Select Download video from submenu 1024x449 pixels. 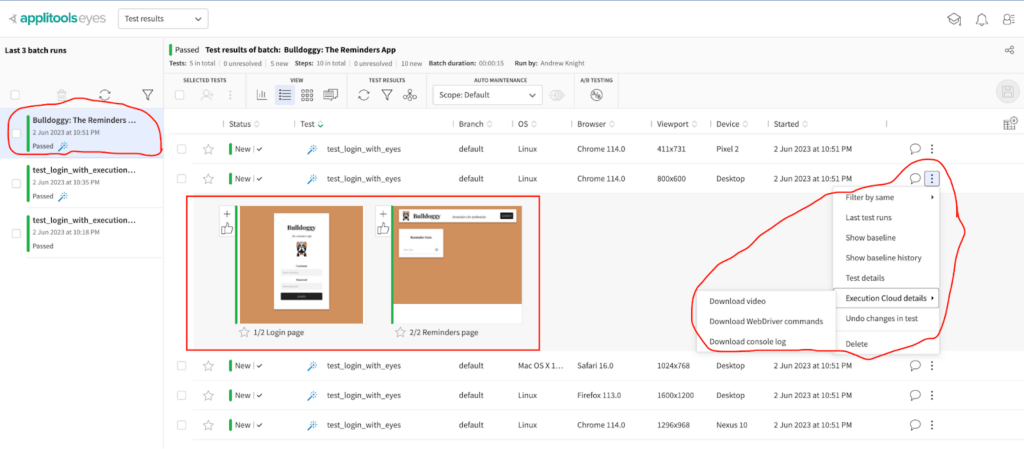[x=738, y=301]
